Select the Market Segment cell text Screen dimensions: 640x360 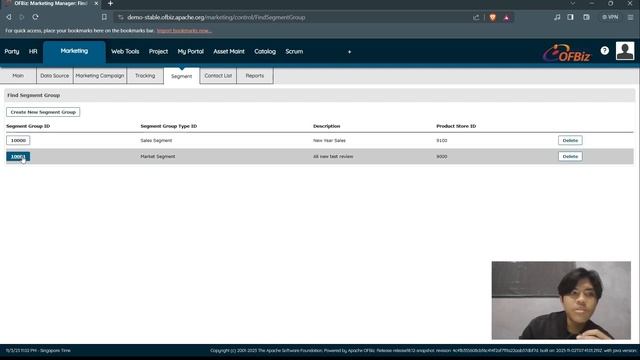(x=158, y=156)
